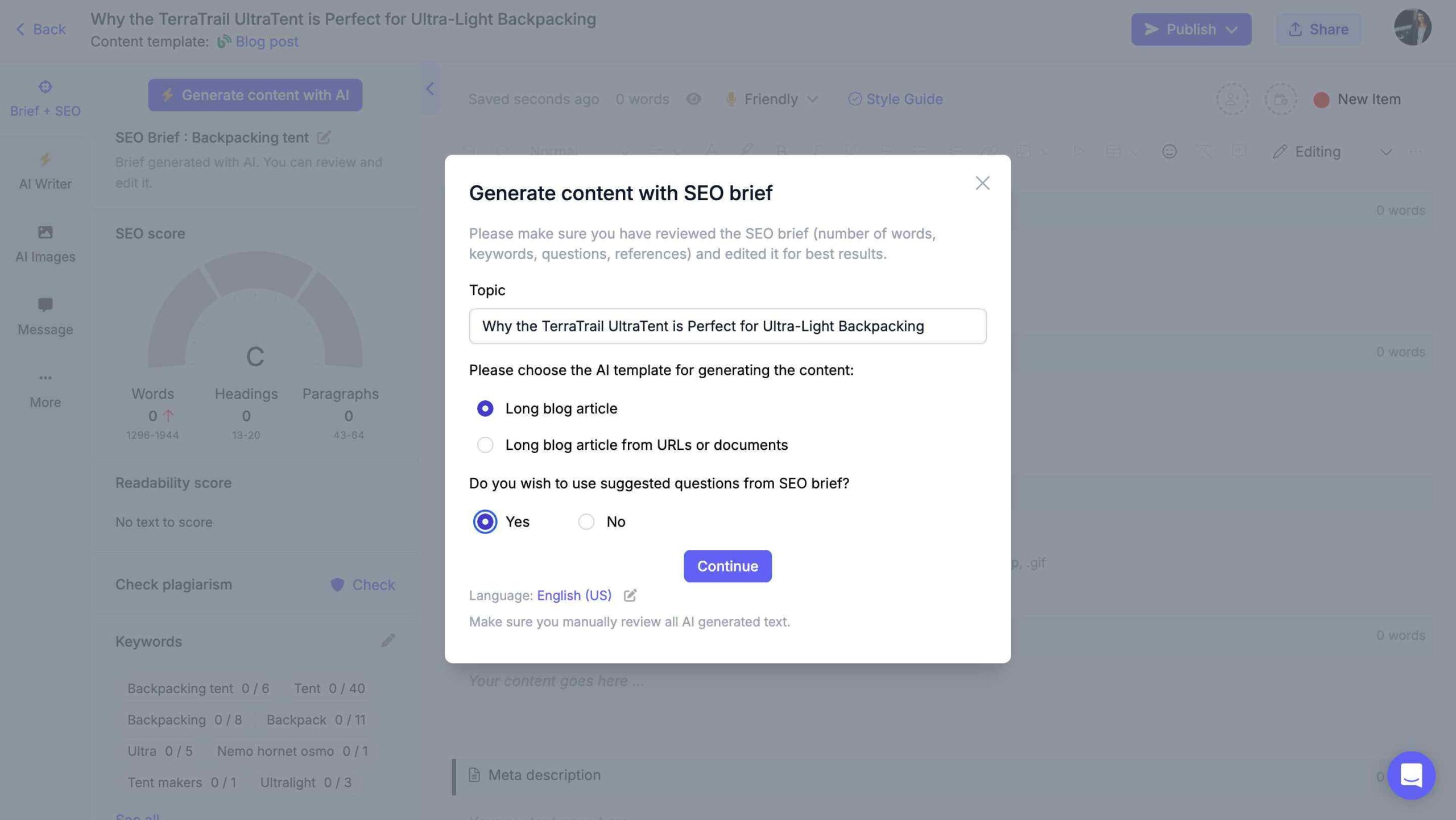Screen dimensions: 1456x820
Task: Click the Backpacking tent 0 / 6 keyword
Action: [x=198, y=689]
